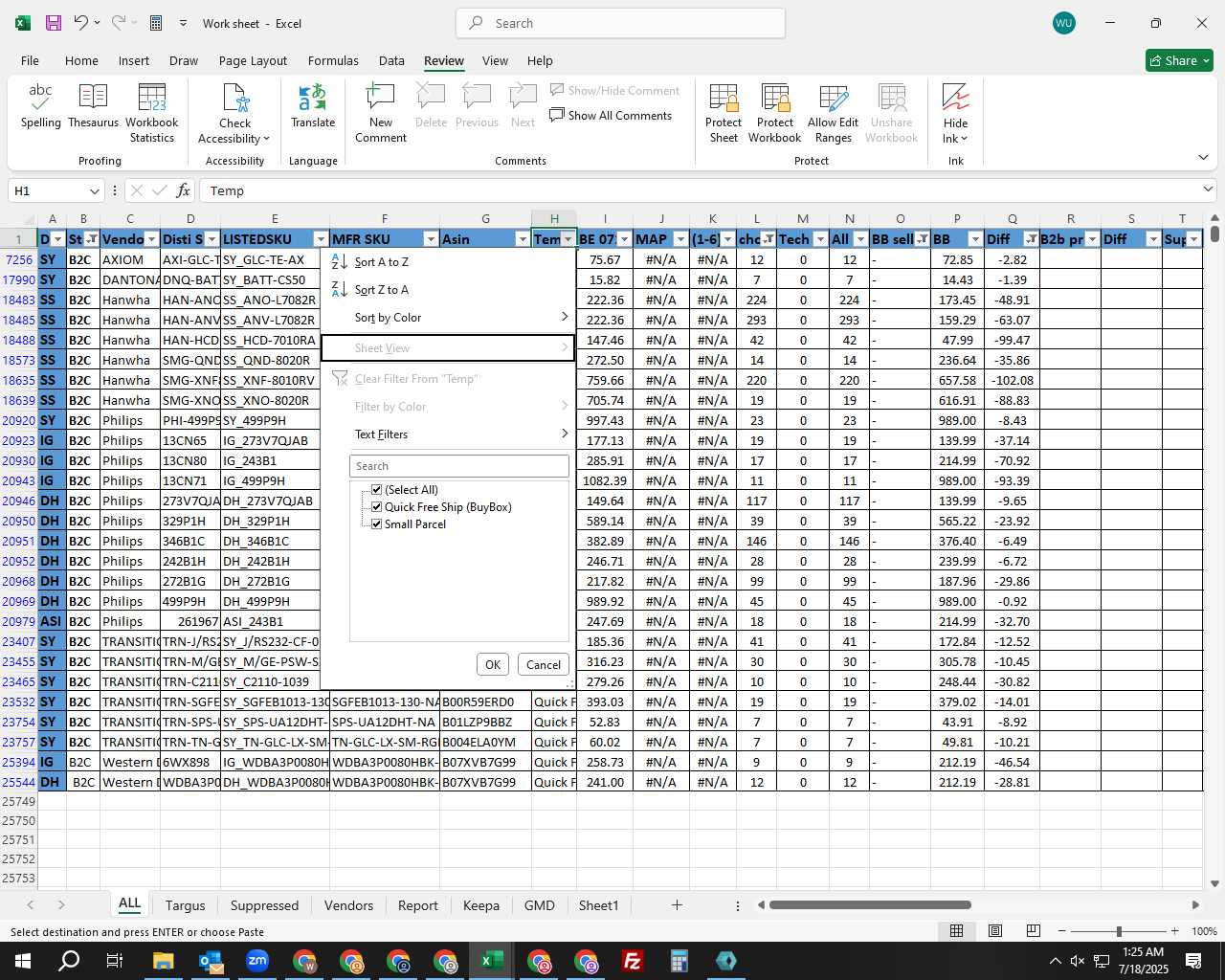
Task: Switch to the Suppressed sheet tab
Action: point(264,905)
